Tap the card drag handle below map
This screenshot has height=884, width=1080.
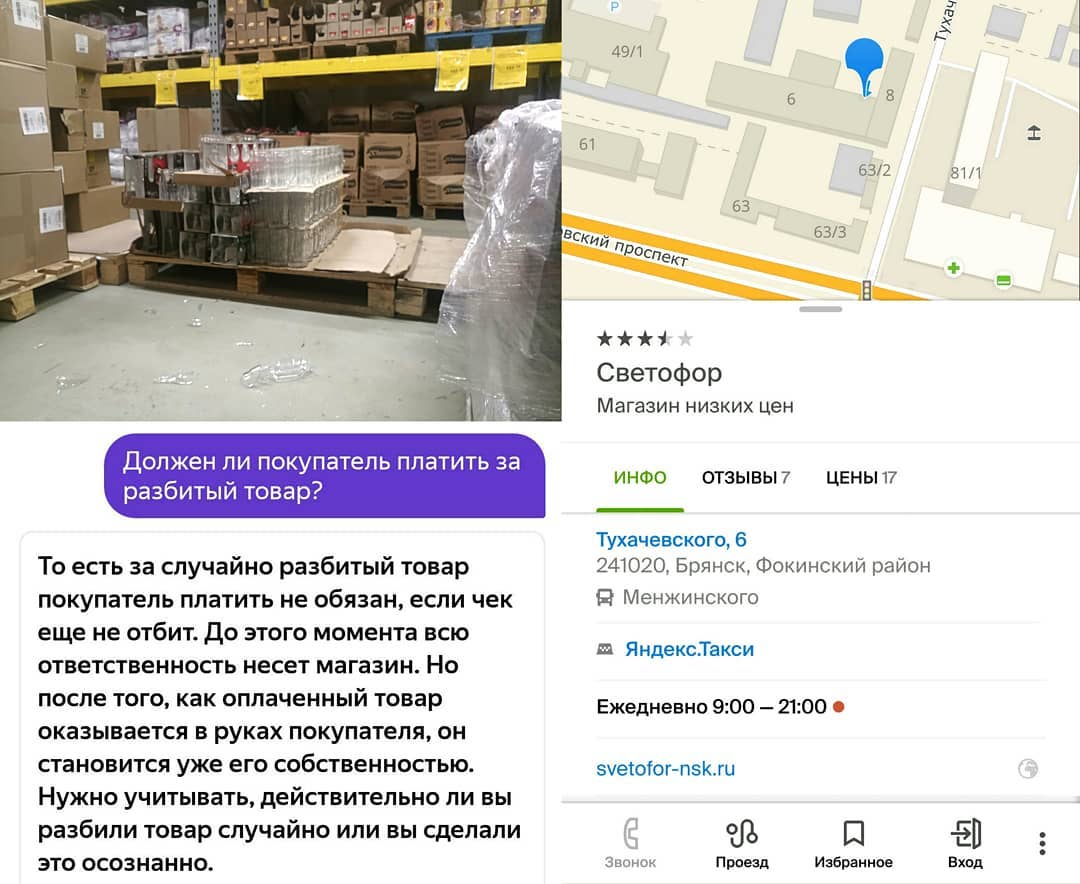820,309
